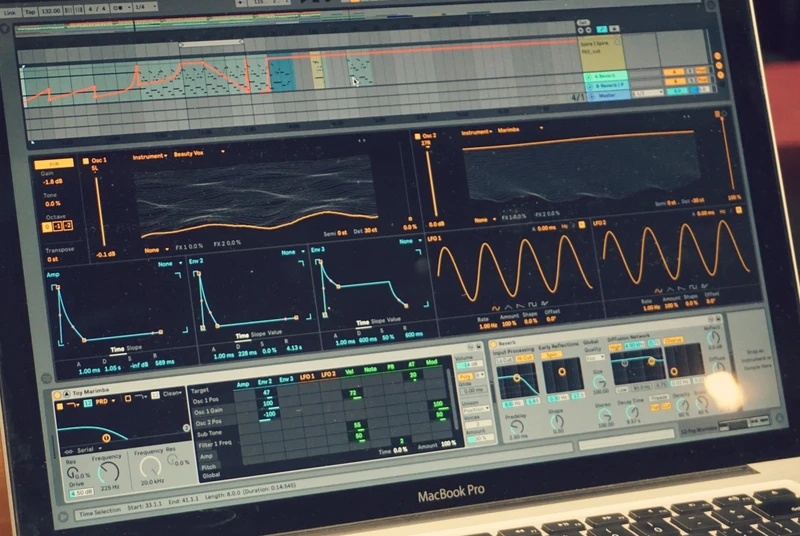This screenshot has height=536, width=800.
Task: Click the Tap tempo button
Action: coord(30,11)
